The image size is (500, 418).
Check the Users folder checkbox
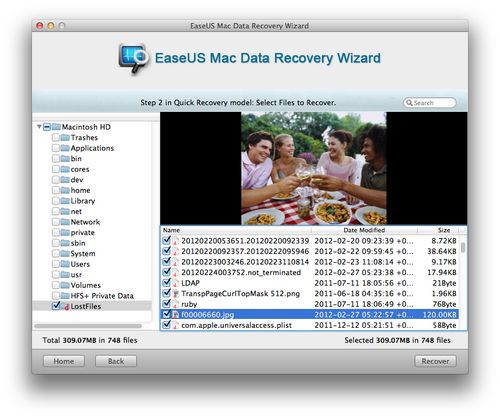click(x=56, y=264)
